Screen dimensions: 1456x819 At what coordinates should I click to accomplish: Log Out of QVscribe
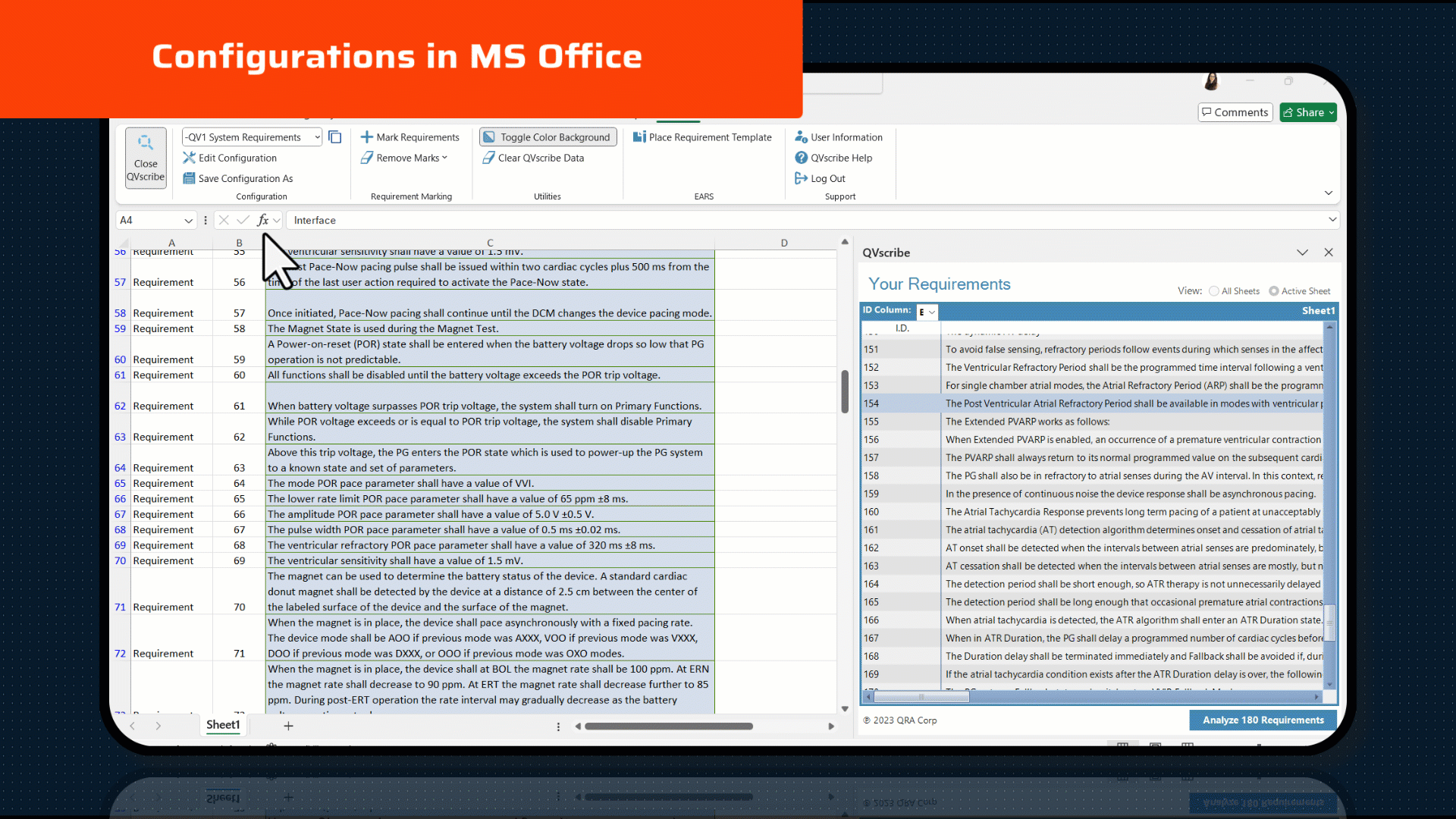(x=820, y=178)
